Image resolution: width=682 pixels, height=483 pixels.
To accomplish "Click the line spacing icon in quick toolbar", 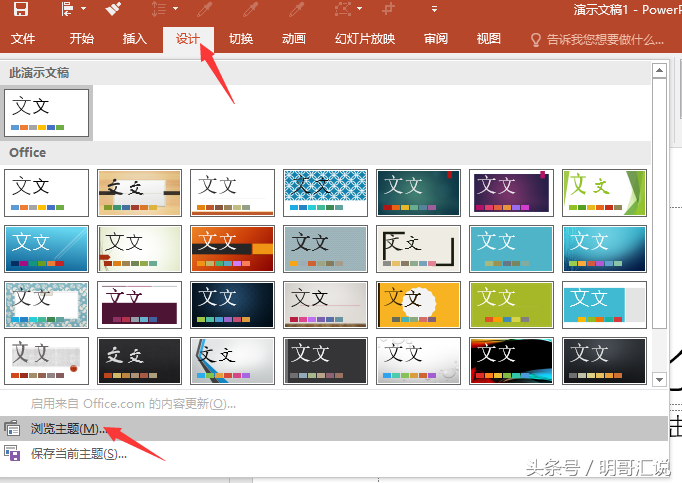I will [x=159, y=9].
